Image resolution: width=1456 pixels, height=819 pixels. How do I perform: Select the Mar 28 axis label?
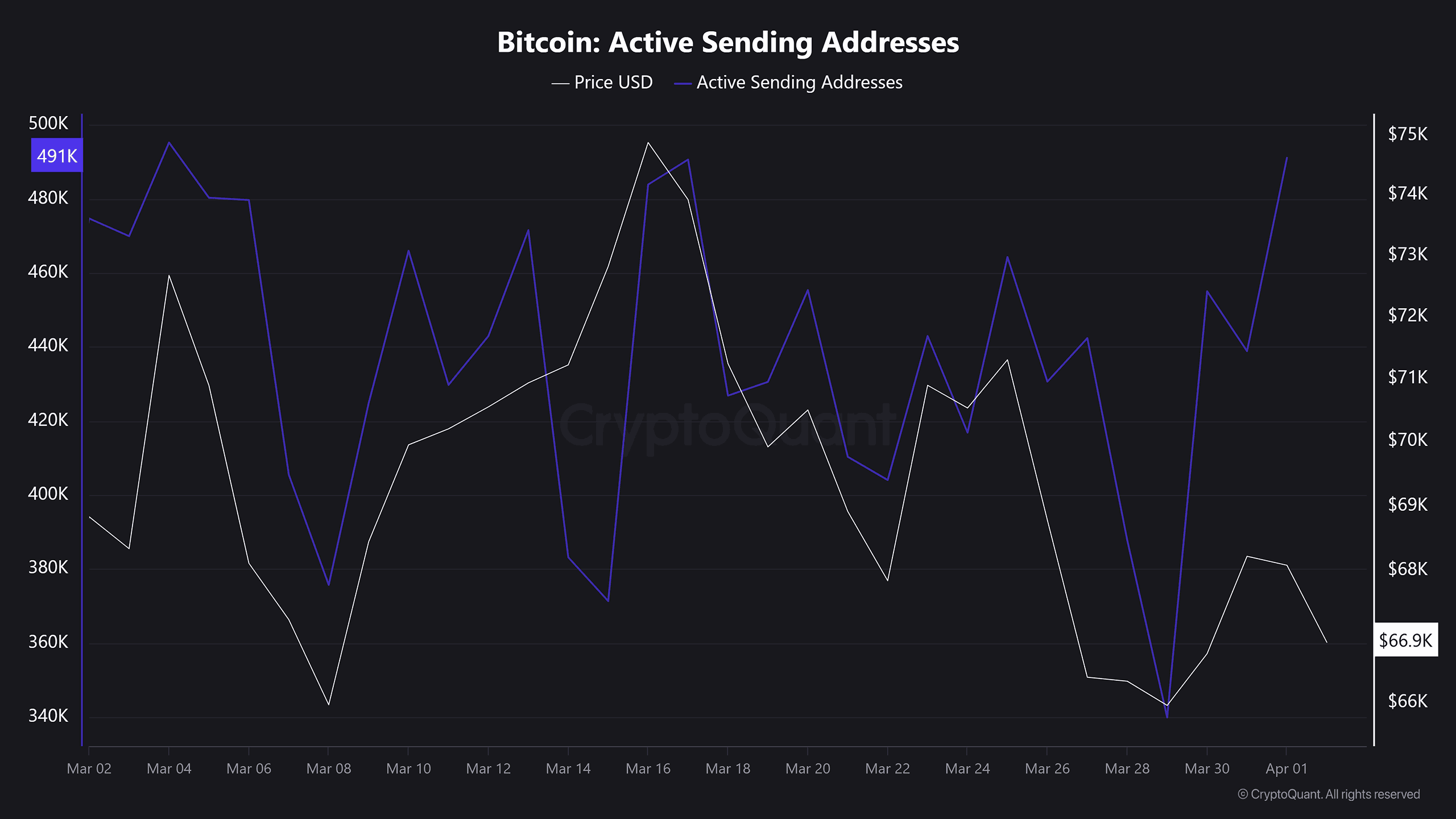pos(1127,768)
